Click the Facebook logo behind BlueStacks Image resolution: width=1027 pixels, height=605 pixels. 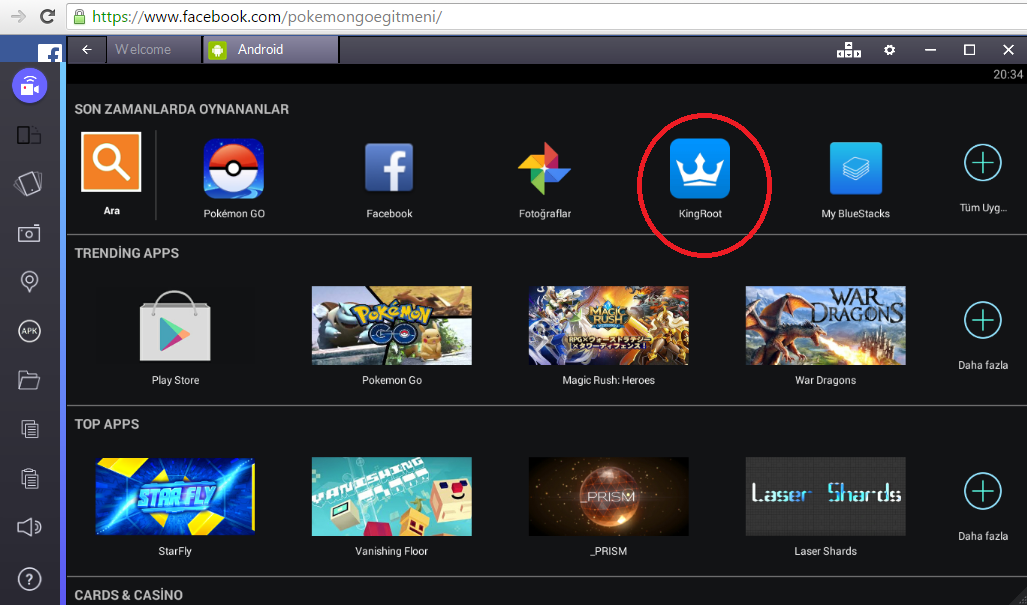tap(50, 54)
